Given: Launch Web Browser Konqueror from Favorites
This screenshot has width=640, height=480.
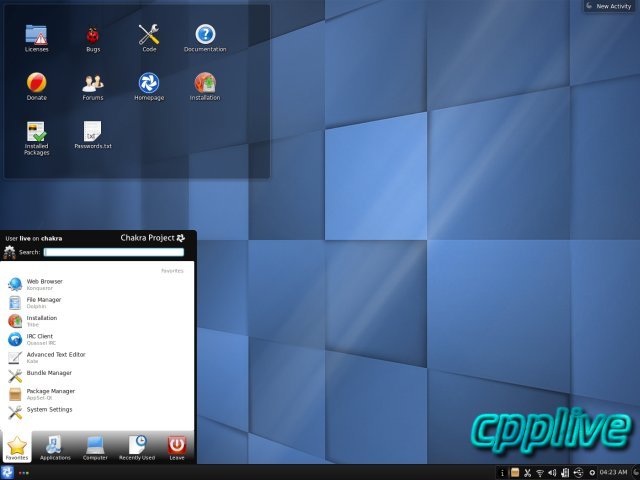Looking at the screenshot, I should (97, 284).
